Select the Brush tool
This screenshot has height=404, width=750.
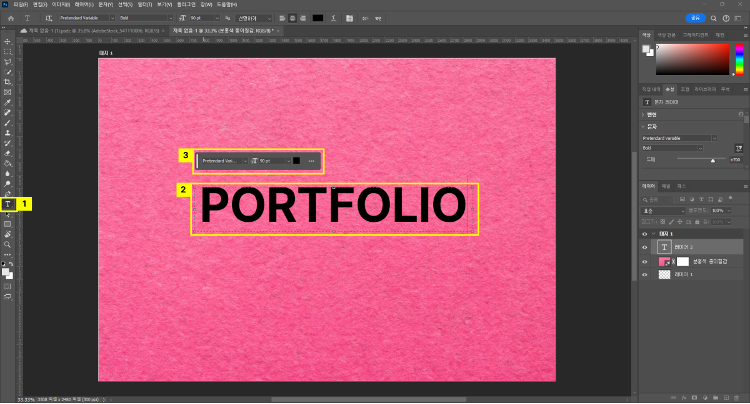7,123
